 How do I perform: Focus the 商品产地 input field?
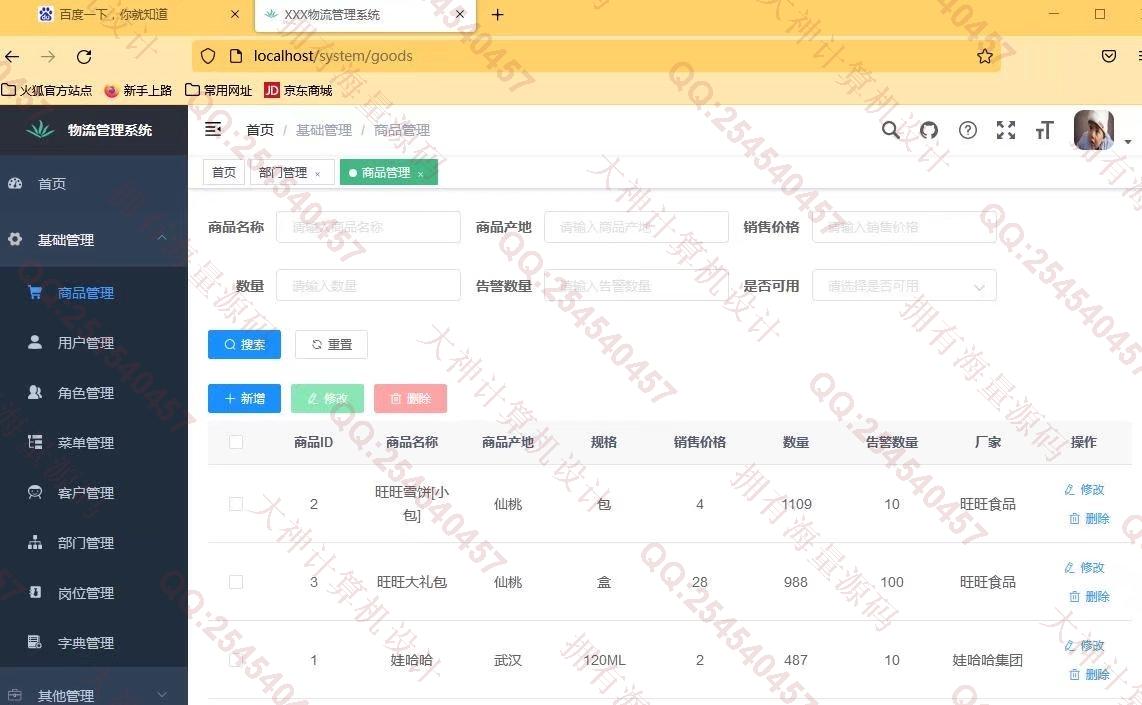click(636, 227)
